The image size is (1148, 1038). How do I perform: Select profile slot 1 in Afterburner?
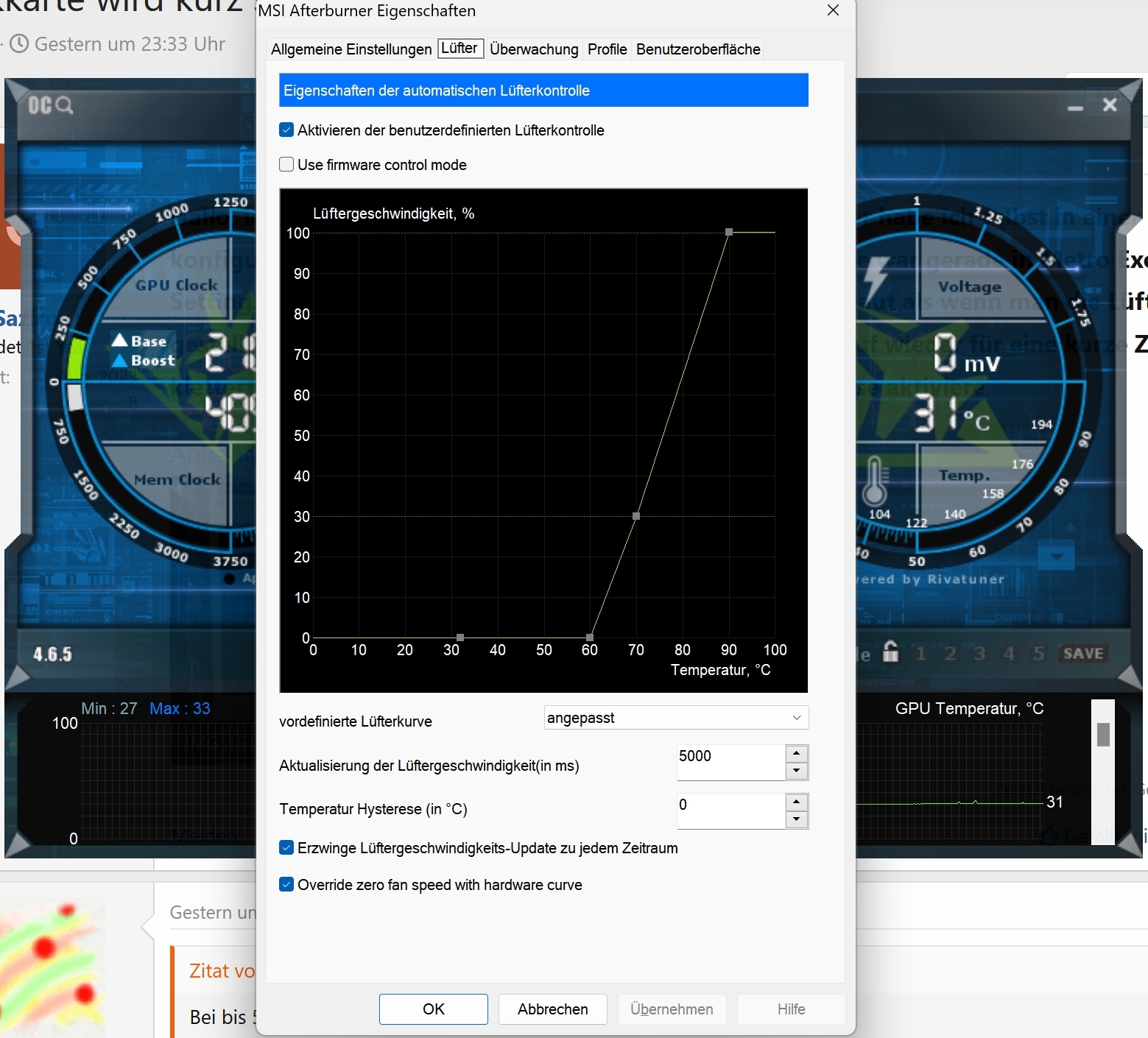click(x=920, y=654)
